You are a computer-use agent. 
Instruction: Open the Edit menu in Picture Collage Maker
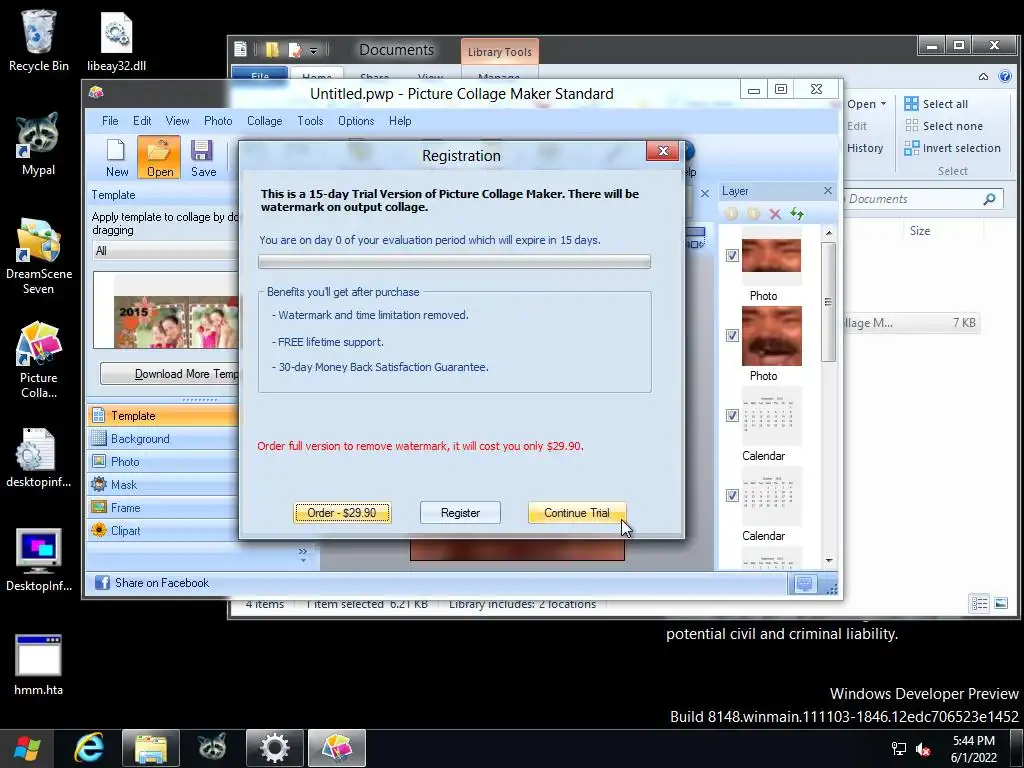click(142, 121)
